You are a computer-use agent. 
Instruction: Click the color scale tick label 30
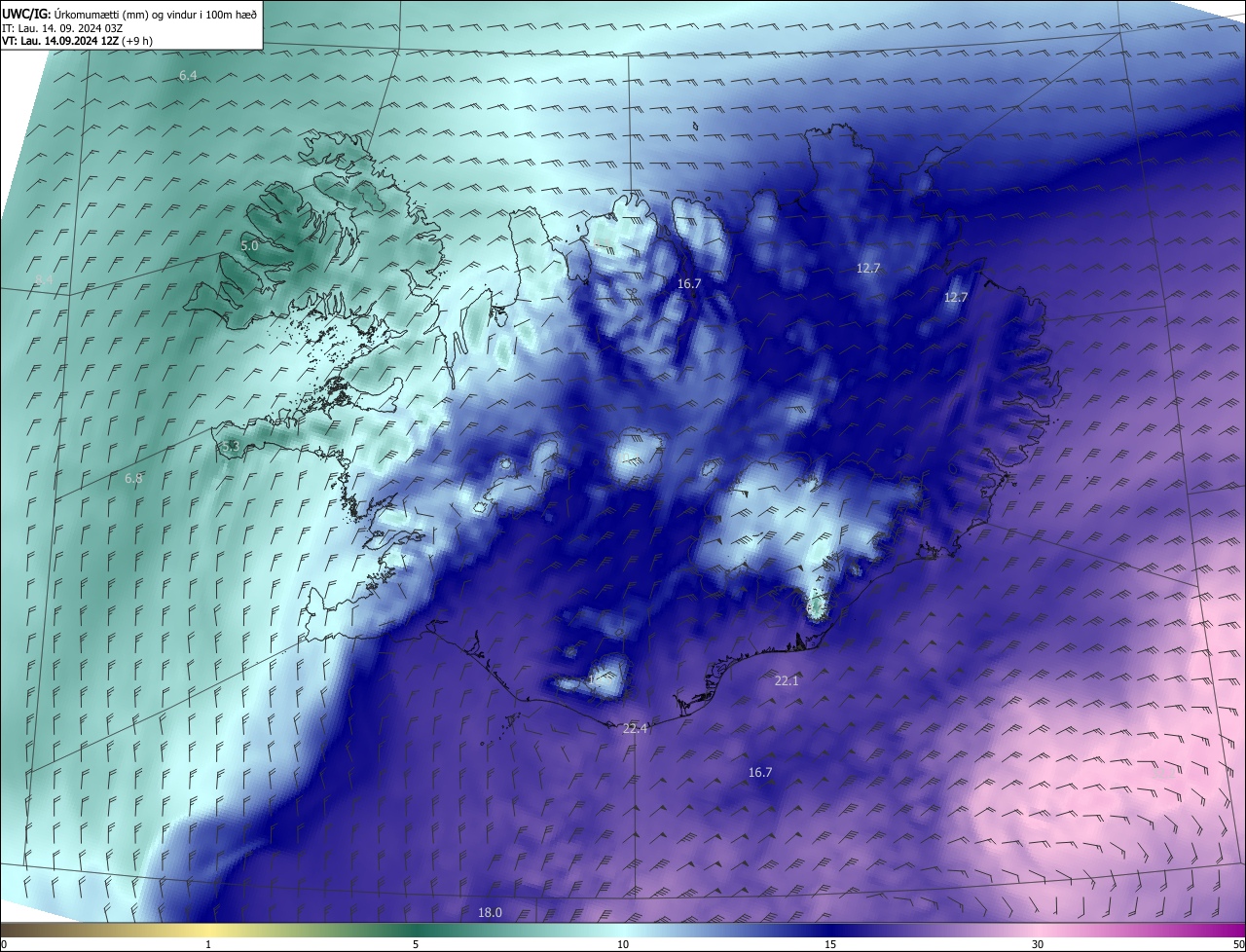pyautogui.click(x=1038, y=944)
